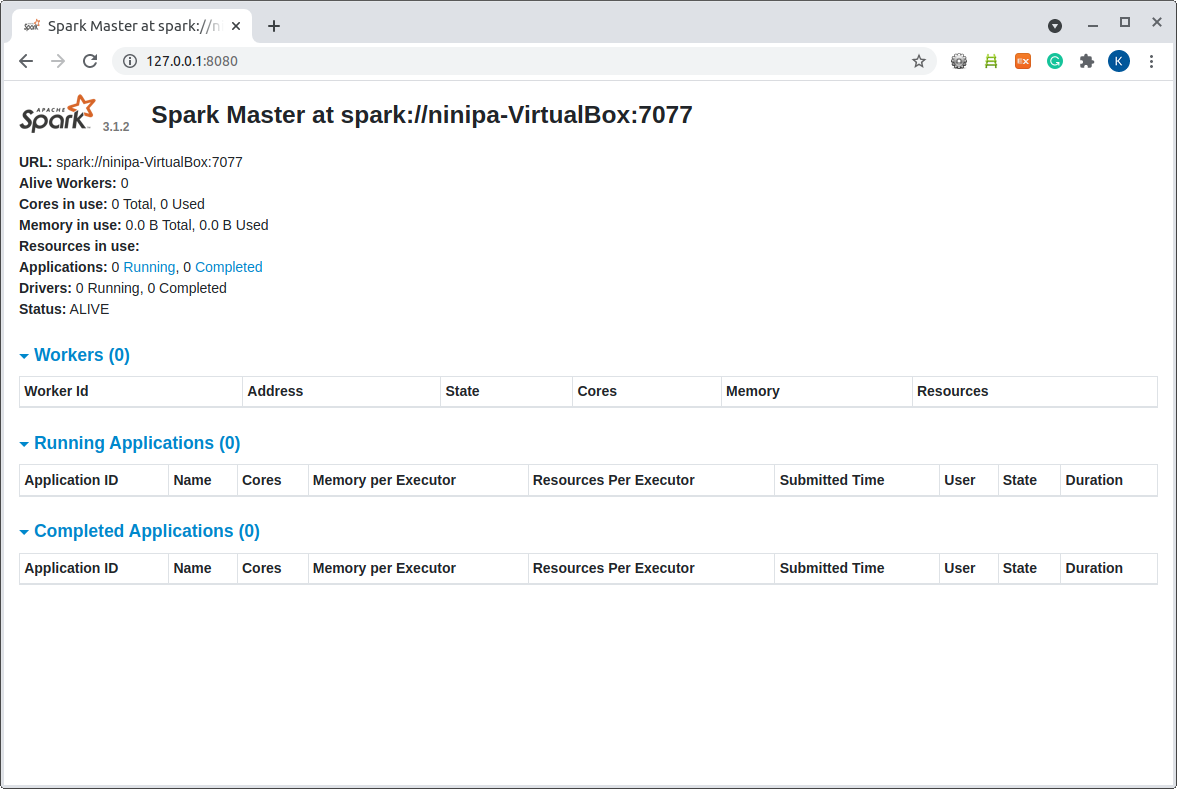
Task: Click the Status: ALIVE text
Action: [x=64, y=309]
